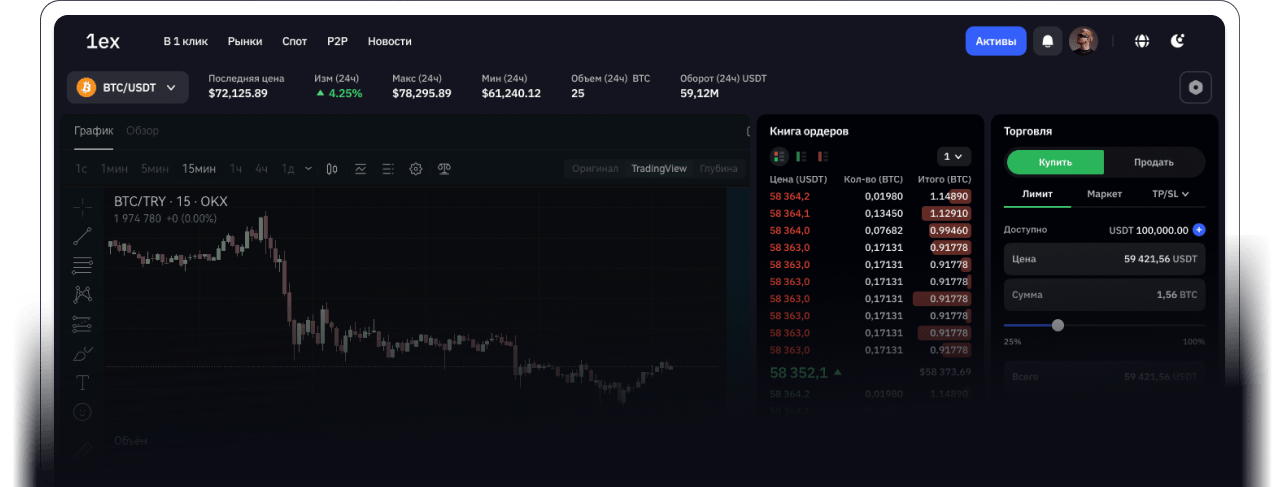Open chart settings gear icon
The image size is (1280, 487).
point(416,169)
